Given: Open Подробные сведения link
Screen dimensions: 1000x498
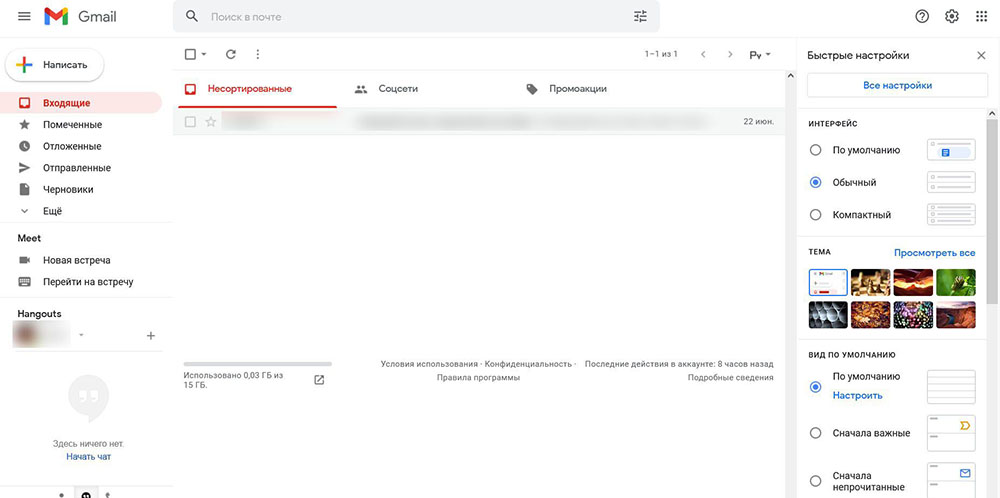Looking at the screenshot, I should coord(730,378).
